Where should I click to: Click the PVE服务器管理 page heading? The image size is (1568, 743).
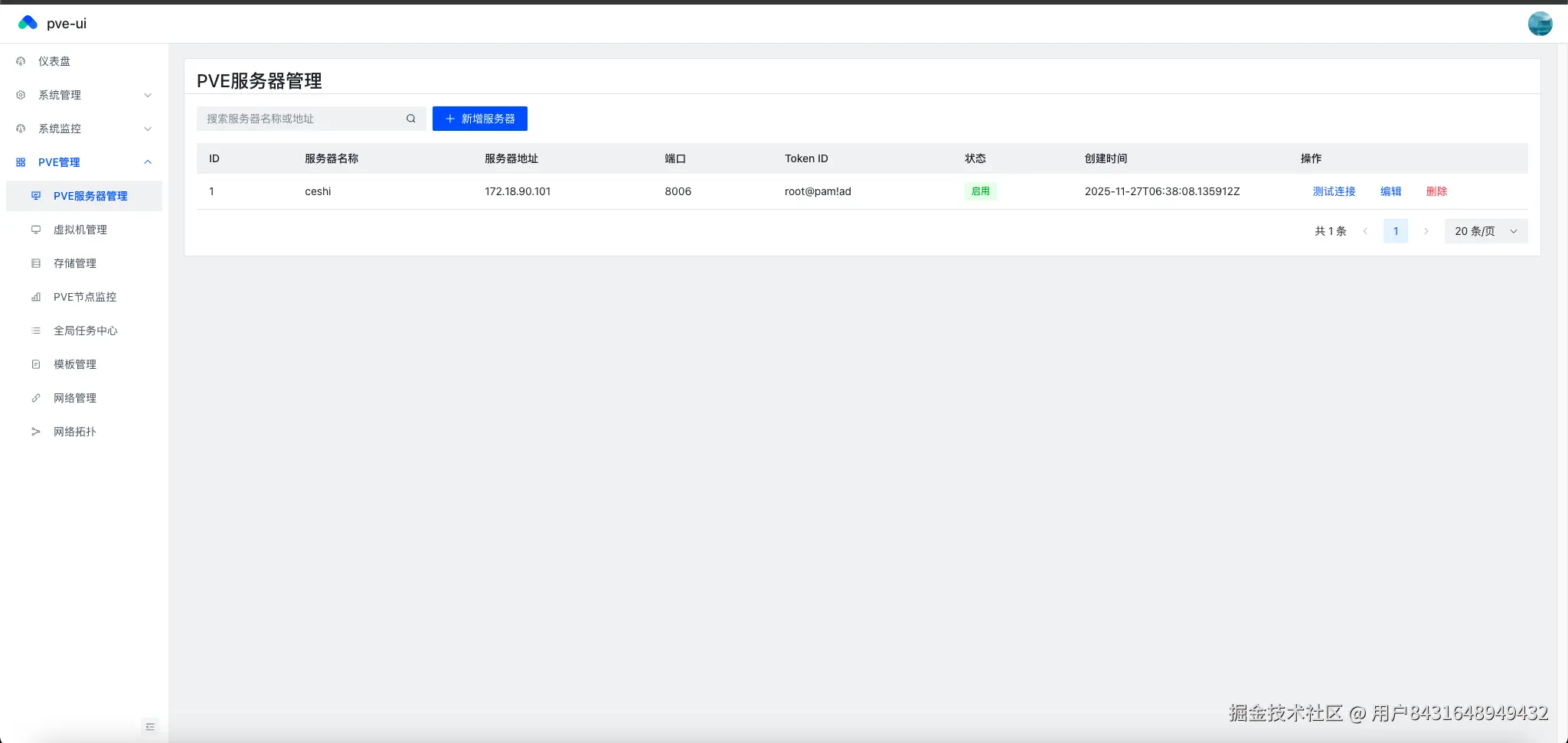click(259, 80)
